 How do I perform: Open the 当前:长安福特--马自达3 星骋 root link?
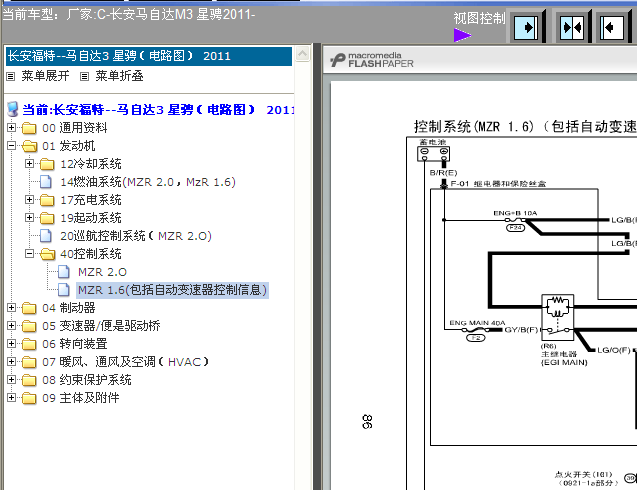coord(158,110)
